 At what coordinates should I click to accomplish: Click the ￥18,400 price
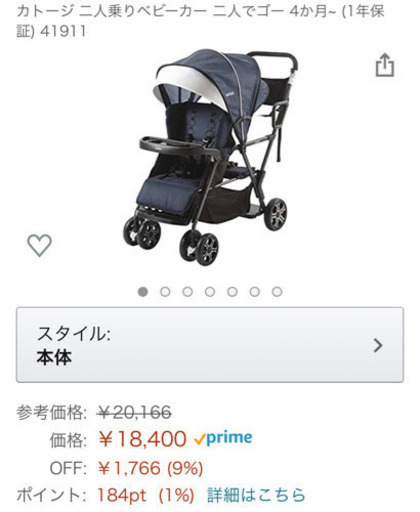click(x=142, y=439)
